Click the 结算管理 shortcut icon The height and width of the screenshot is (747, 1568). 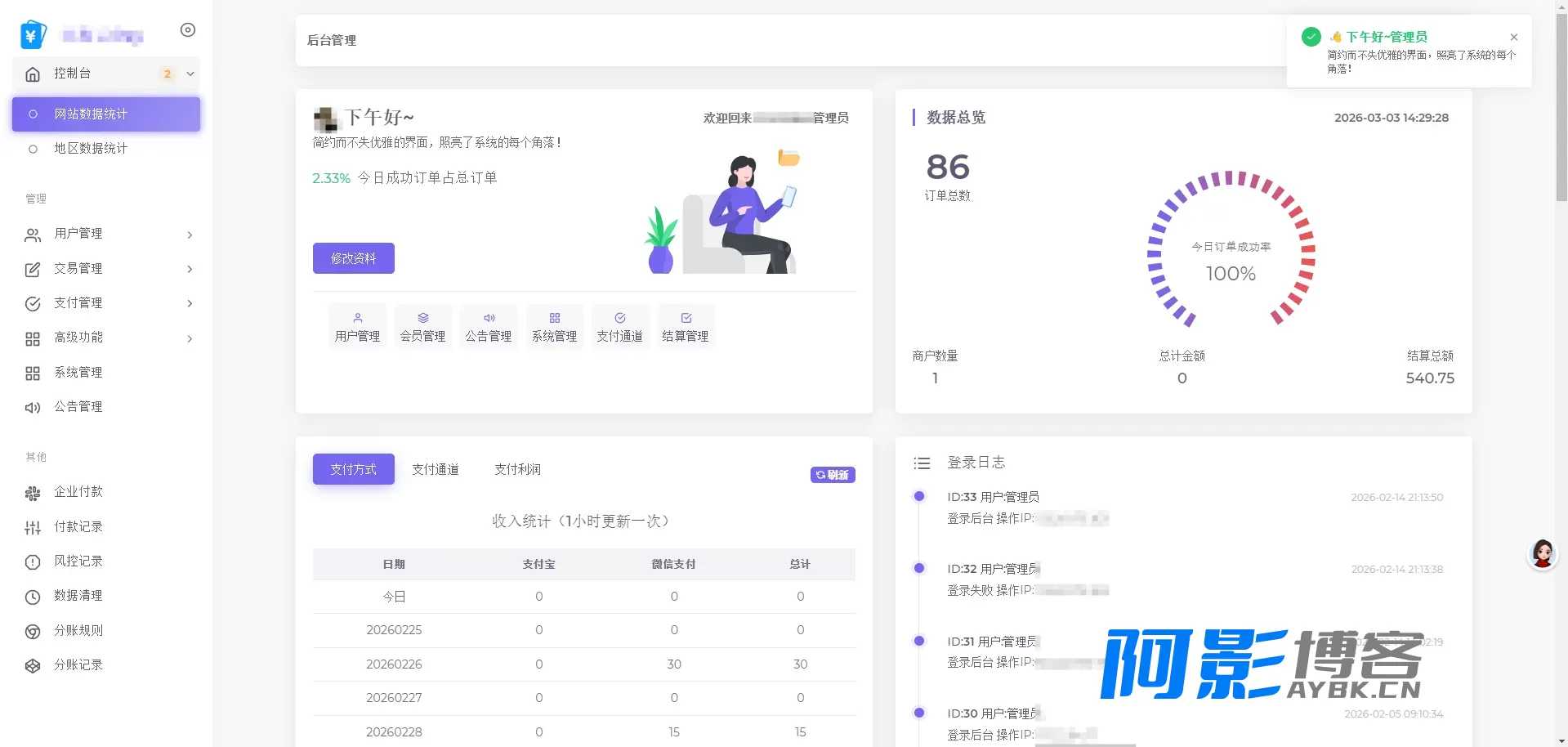(686, 318)
